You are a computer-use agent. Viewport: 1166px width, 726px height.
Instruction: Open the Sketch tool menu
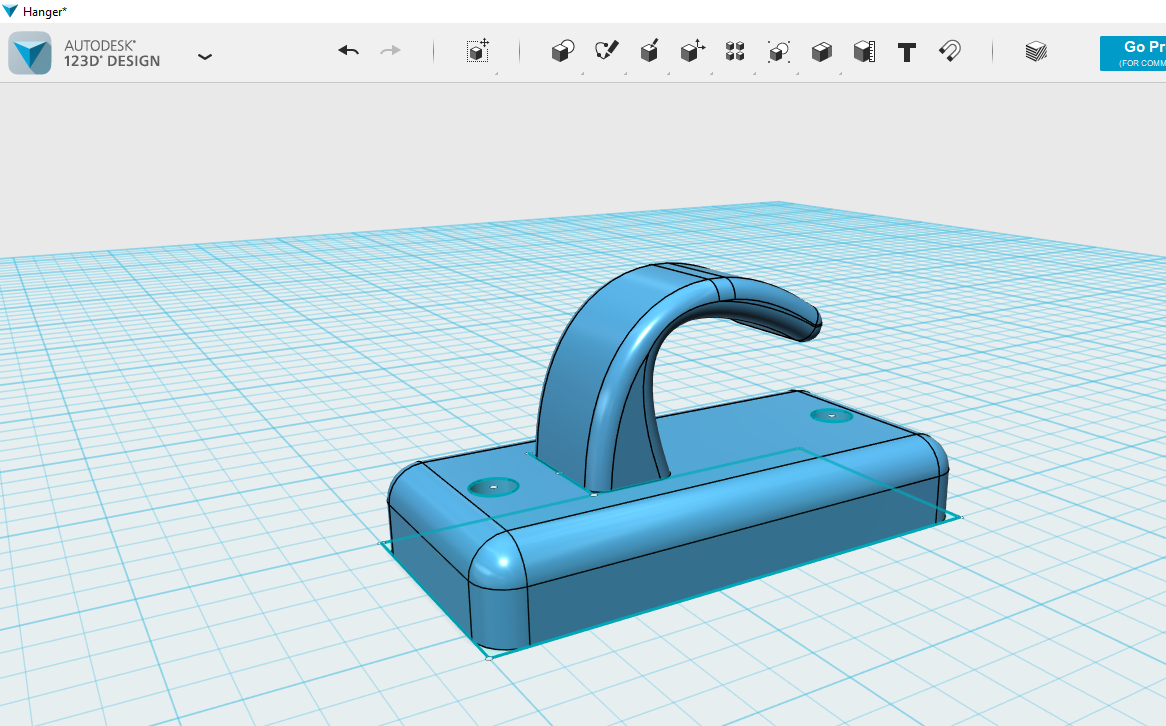606,51
